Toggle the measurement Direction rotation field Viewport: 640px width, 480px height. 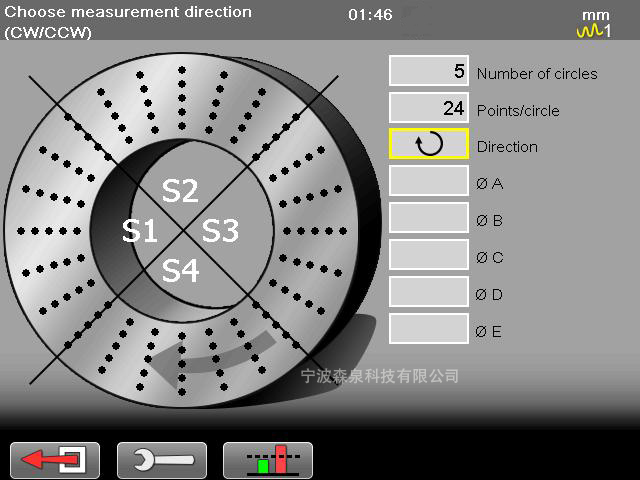point(429,144)
